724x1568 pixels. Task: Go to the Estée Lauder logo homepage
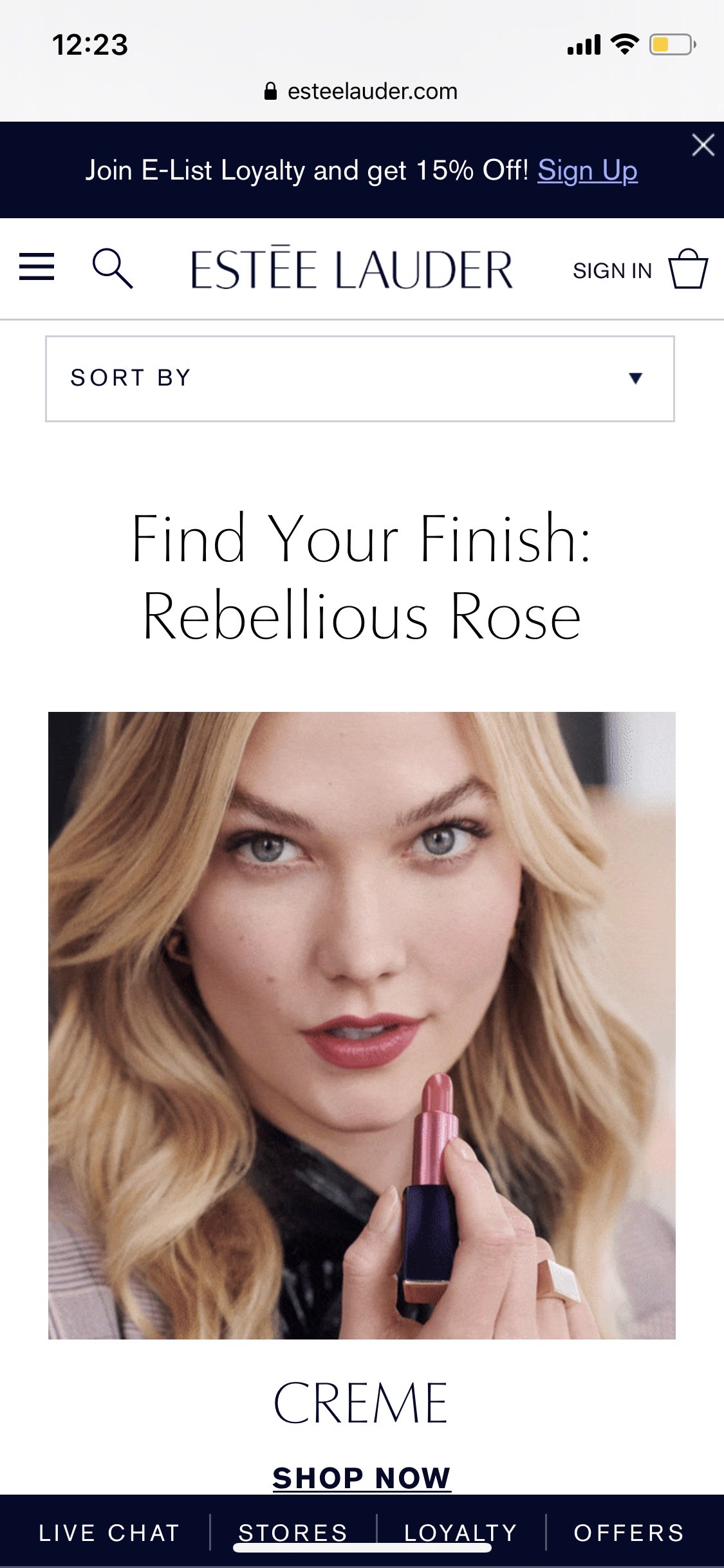click(x=351, y=268)
